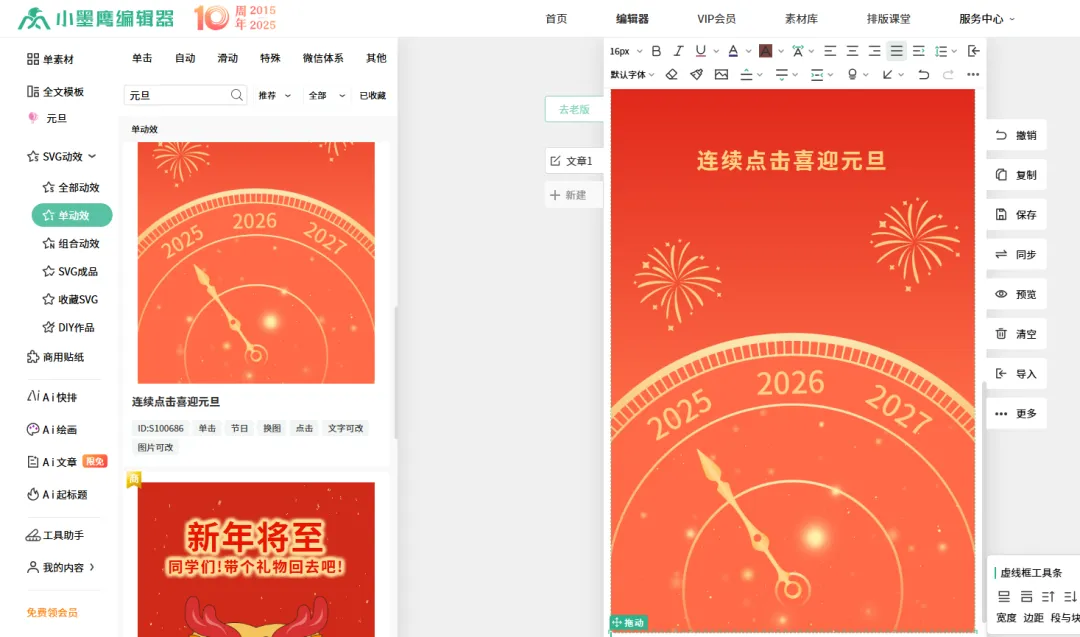1080x637 pixels.
Task: Click 清空 trash button
Action: [x=1017, y=334]
